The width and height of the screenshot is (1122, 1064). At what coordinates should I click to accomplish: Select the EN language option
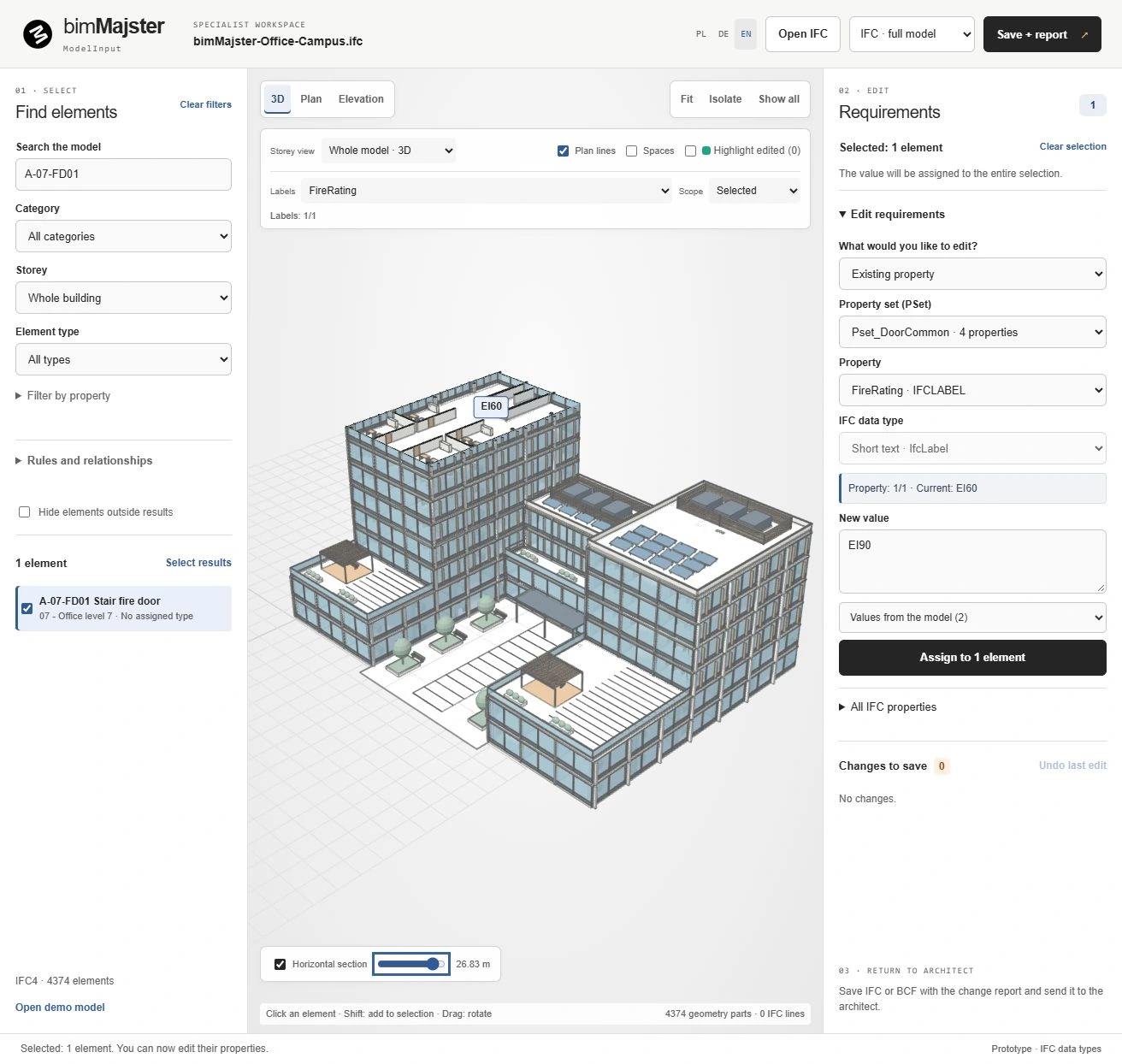(746, 34)
